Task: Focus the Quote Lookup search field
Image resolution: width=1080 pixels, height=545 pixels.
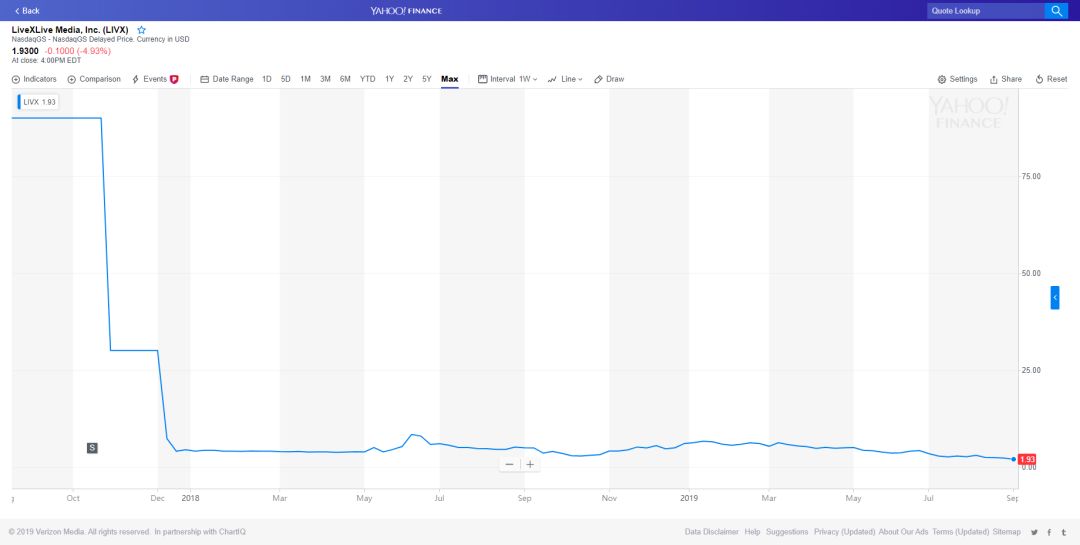Action: 986,10
